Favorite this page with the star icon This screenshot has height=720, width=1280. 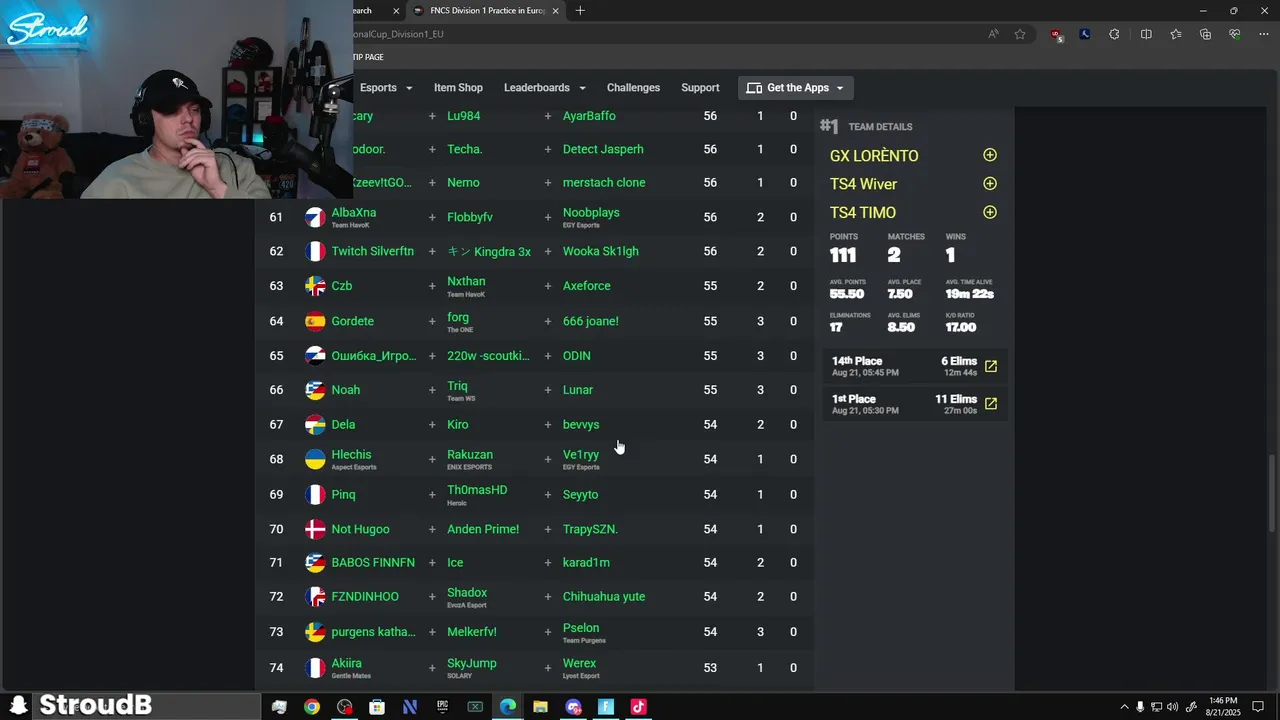[x=1020, y=34]
